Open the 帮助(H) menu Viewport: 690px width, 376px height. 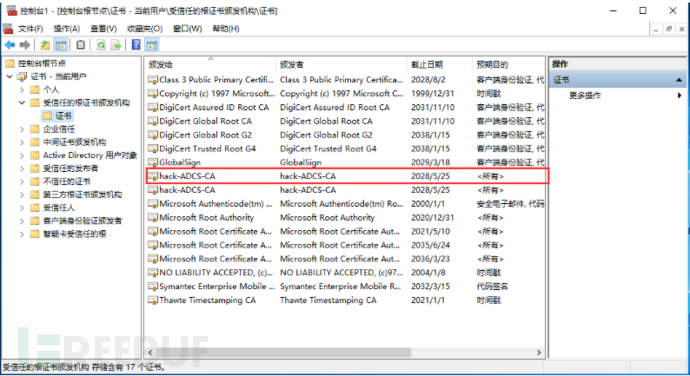click(226, 29)
